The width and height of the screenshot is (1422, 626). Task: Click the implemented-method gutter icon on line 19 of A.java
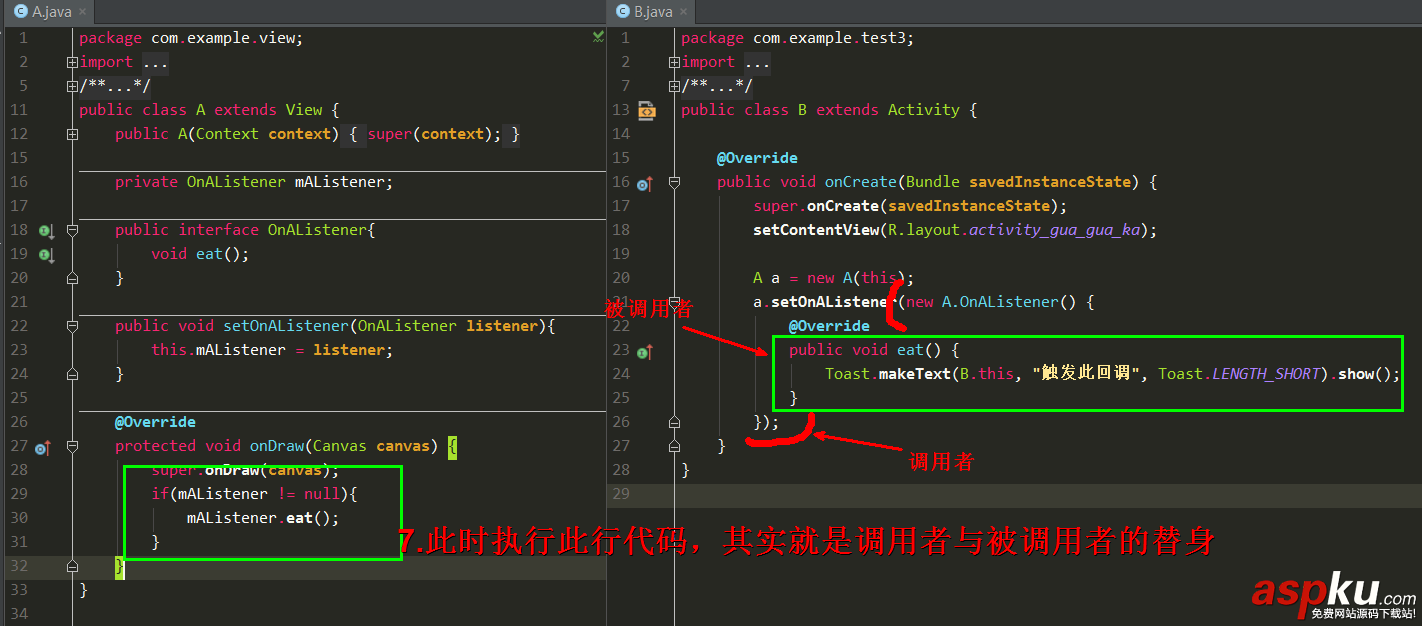[x=45, y=254]
